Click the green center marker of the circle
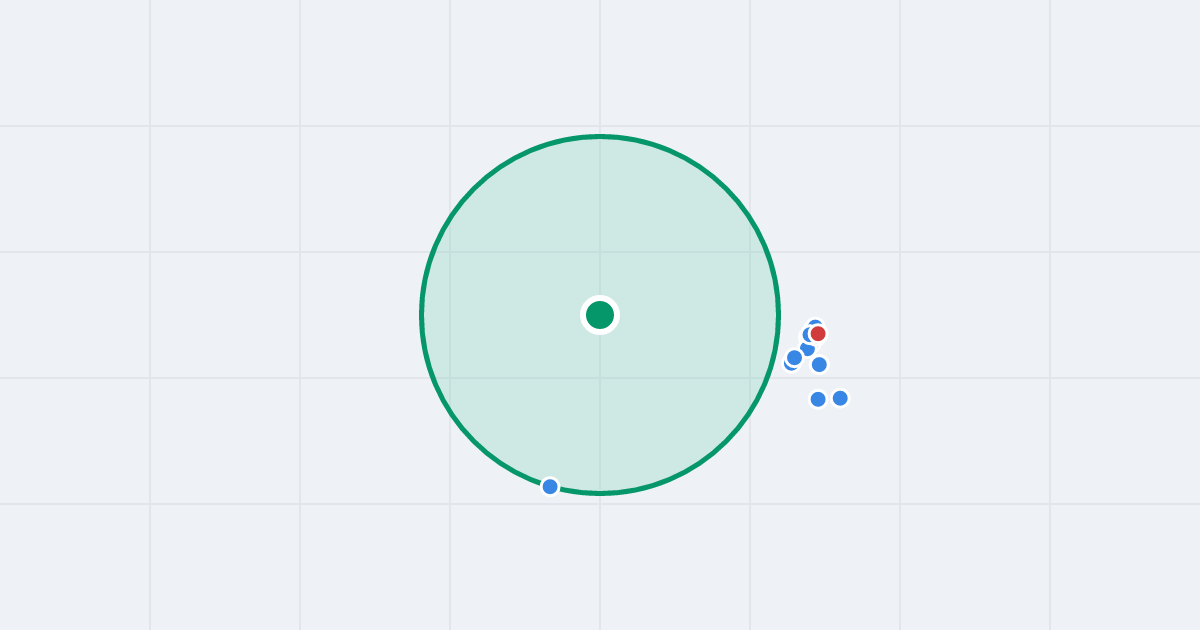The width and height of the screenshot is (1200, 630). click(x=600, y=315)
